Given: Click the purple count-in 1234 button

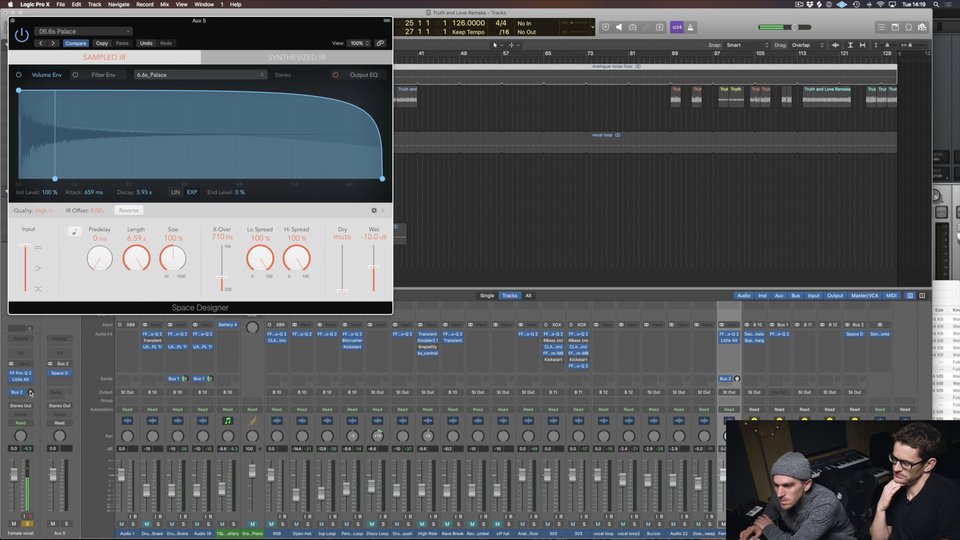Looking at the screenshot, I should (x=677, y=28).
